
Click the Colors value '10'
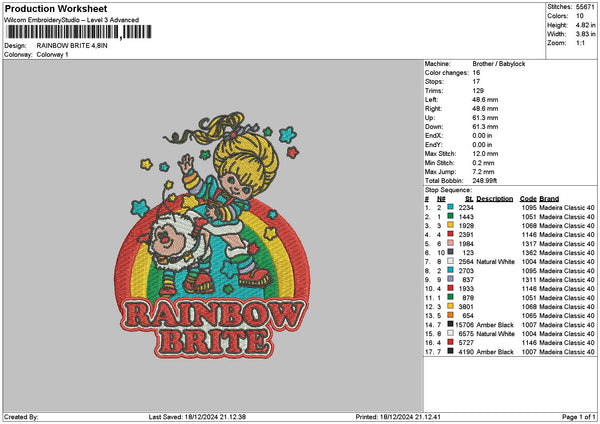(580, 16)
